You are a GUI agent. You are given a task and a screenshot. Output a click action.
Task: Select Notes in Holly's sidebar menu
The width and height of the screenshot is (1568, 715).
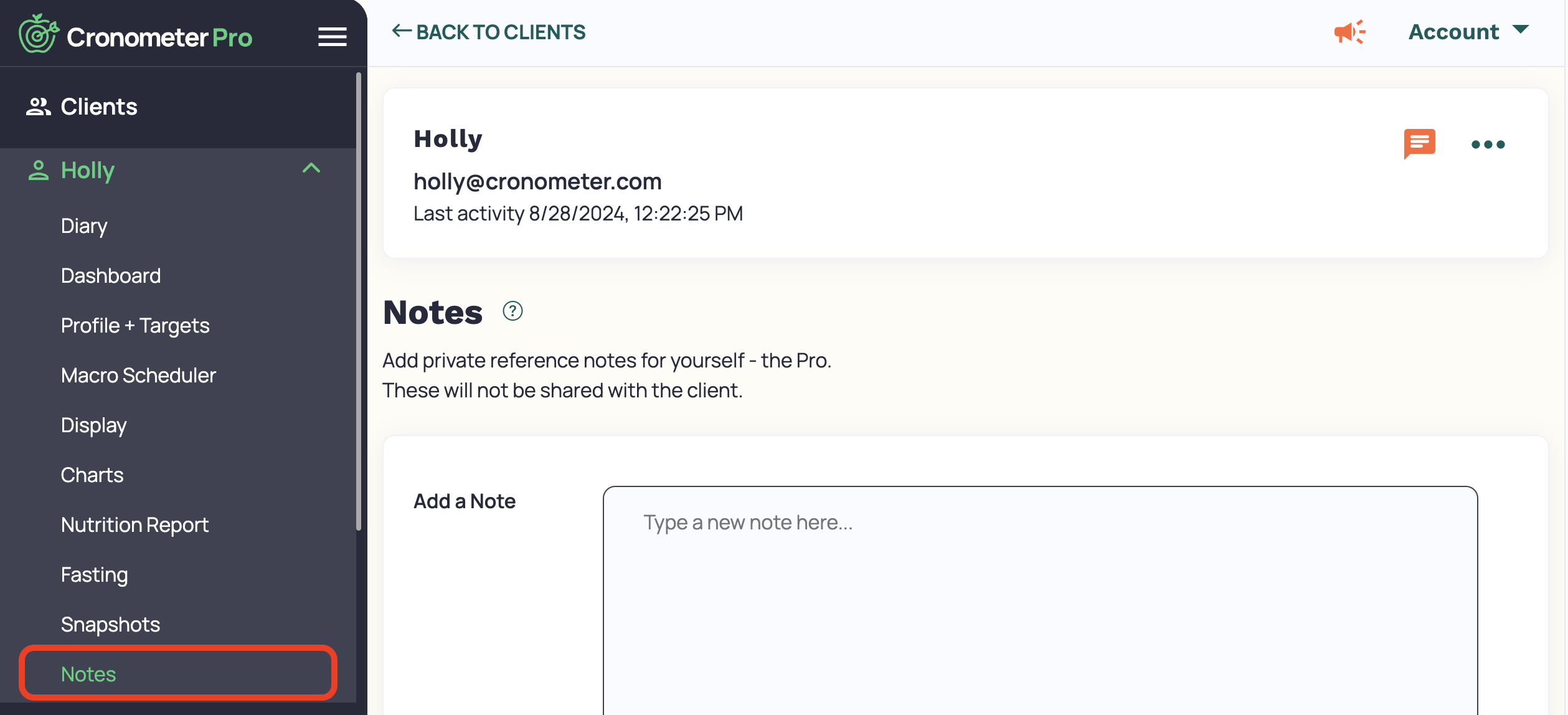88,673
